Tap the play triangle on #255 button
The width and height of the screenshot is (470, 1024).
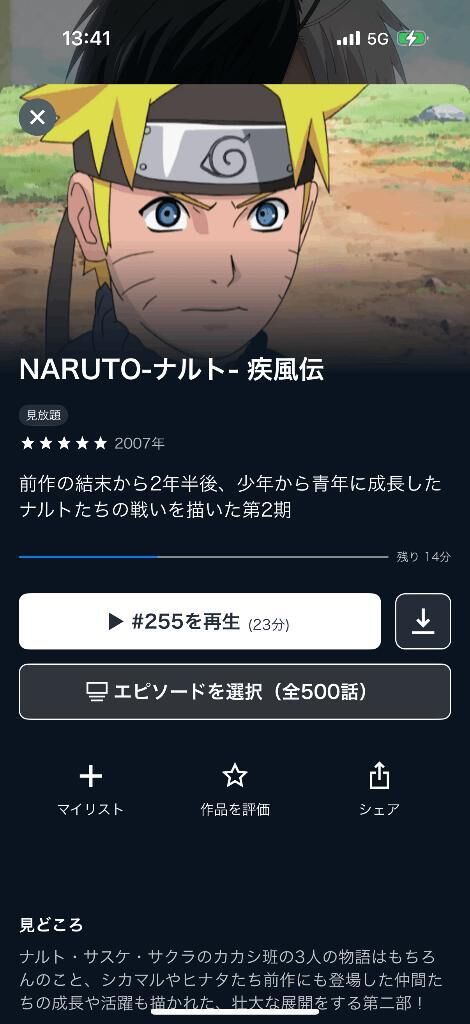[116, 622]
